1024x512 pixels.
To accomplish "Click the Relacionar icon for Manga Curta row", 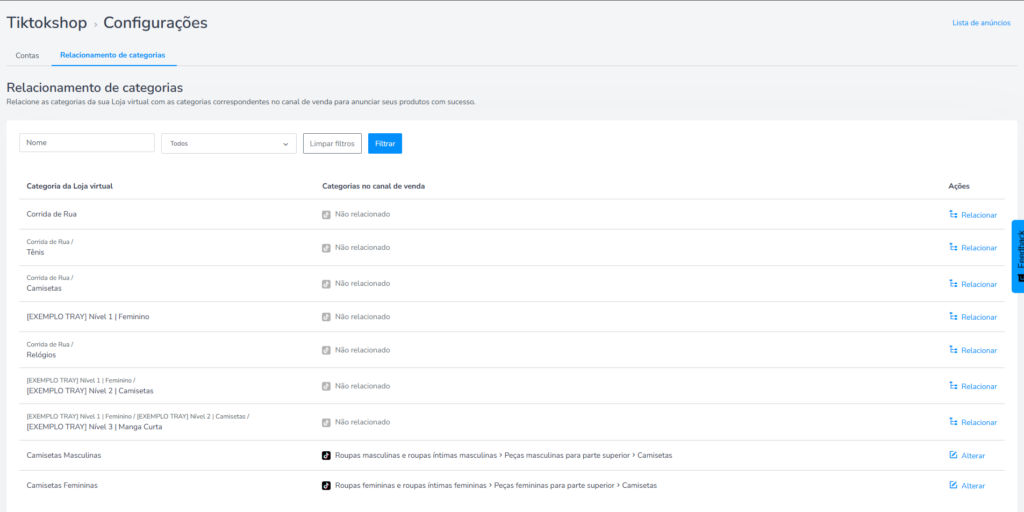I will tap(953, 422).
